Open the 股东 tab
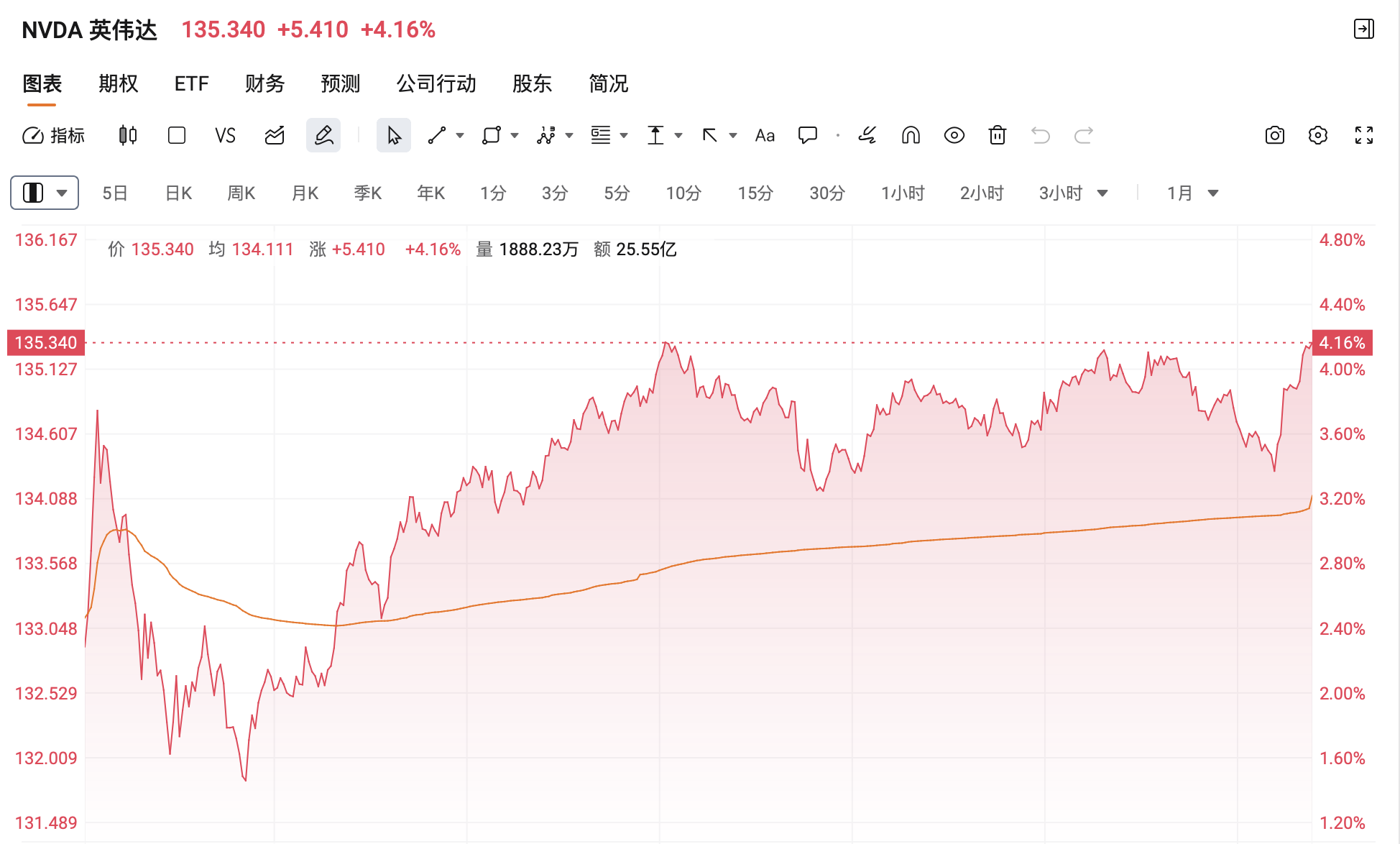 tap(533, 84)
